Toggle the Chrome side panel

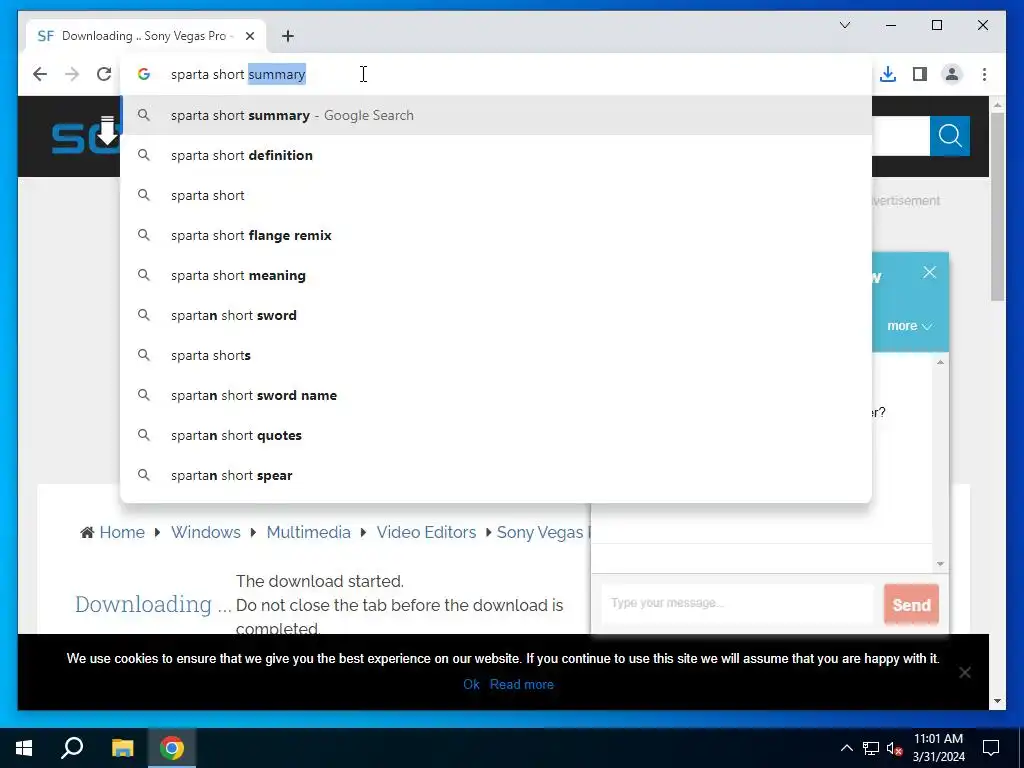point(920,74)
